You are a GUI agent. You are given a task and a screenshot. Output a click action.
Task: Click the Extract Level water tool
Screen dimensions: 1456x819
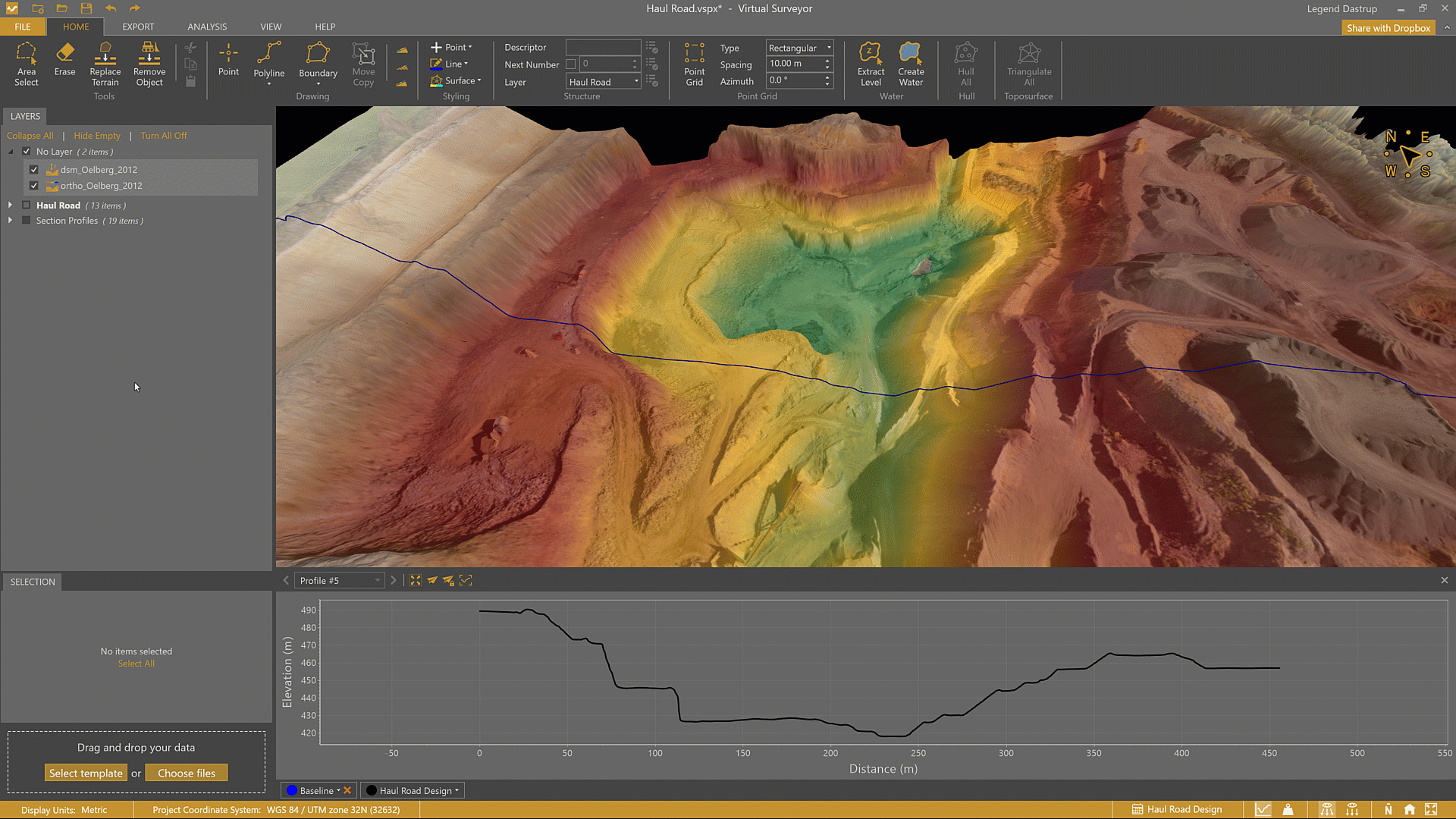(x=871, y=64)
